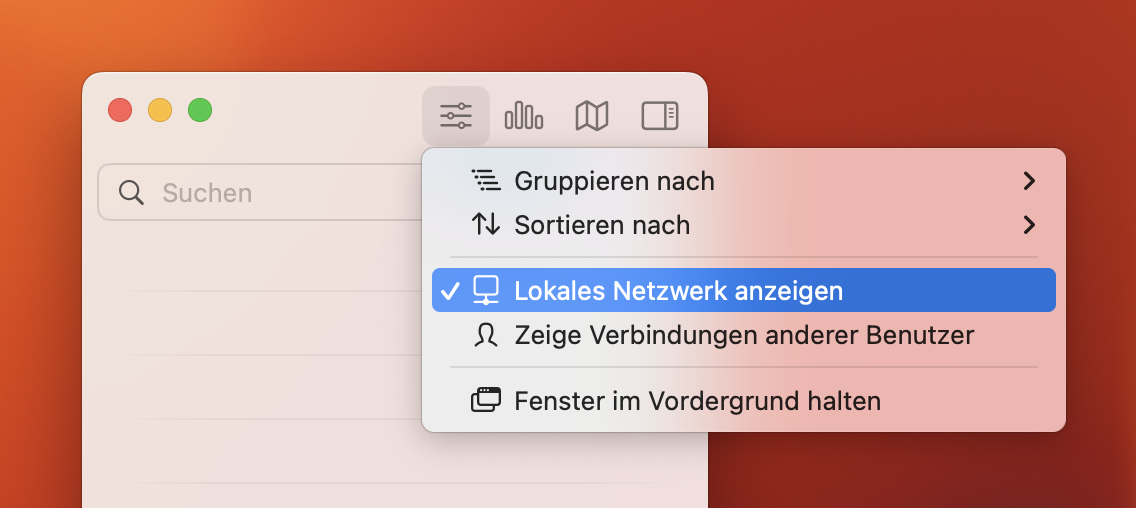1136x508 pixels.
Task: Click the green zoom window button
Action: tap(200, 110)
